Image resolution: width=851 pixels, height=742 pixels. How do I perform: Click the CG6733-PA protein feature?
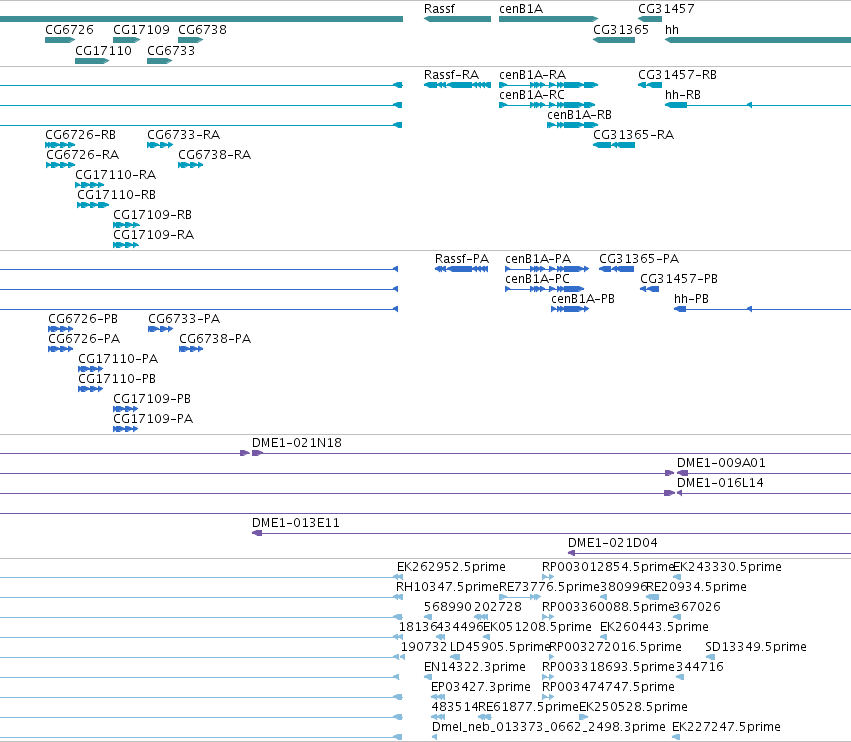[160, 329]
